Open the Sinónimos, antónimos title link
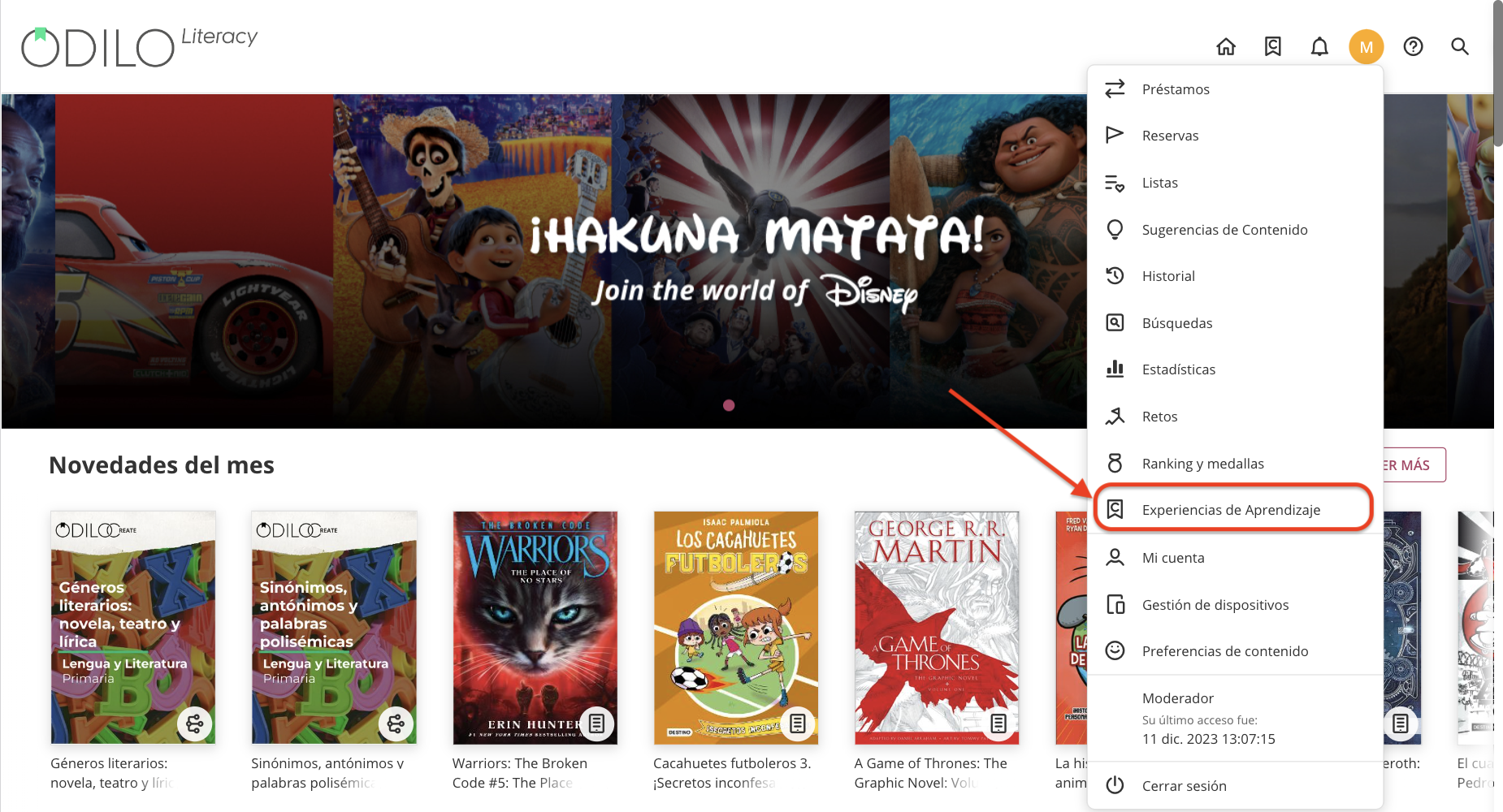This screenshot has height=812, width=1503. coord(328,773)
